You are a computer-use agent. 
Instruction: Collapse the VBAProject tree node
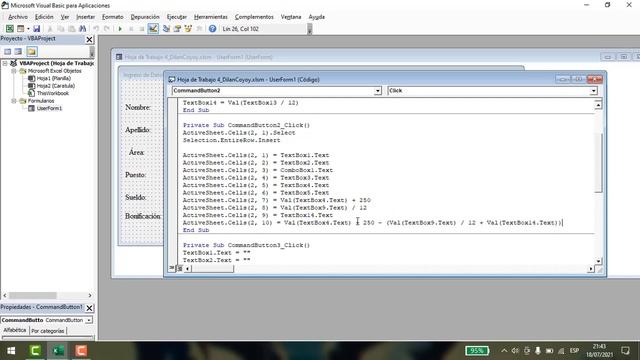point(5,63)
